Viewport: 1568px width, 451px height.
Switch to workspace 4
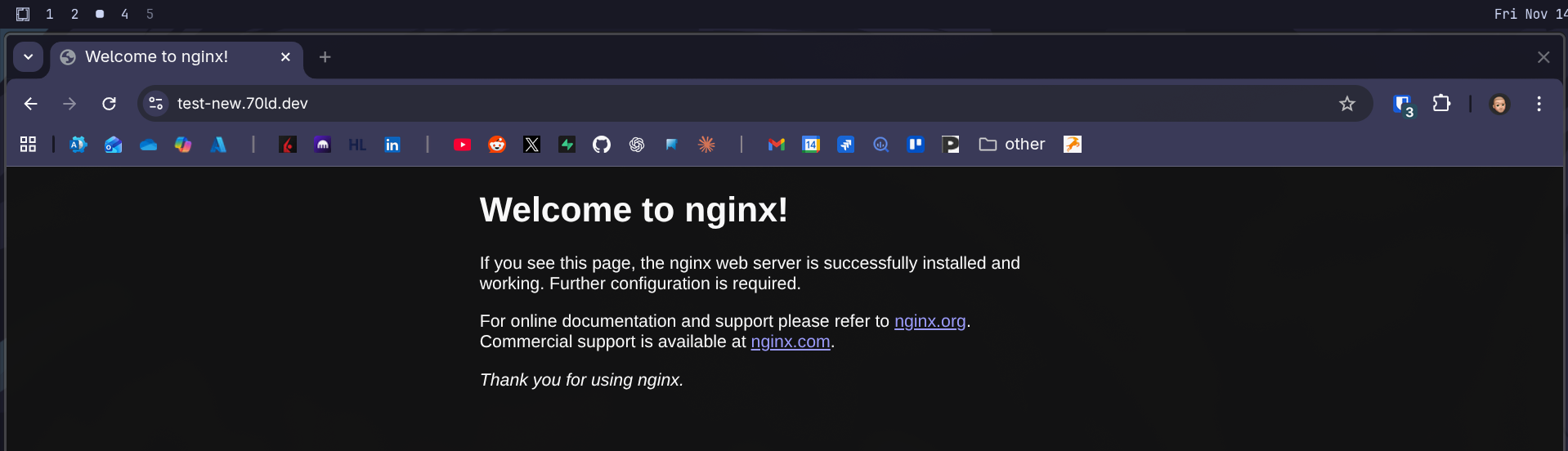tap(124, 14)
